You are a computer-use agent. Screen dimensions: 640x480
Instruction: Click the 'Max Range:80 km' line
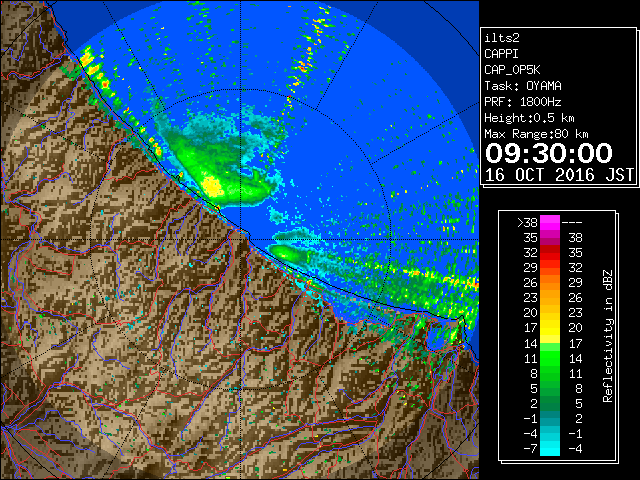(x=536, y=134)
